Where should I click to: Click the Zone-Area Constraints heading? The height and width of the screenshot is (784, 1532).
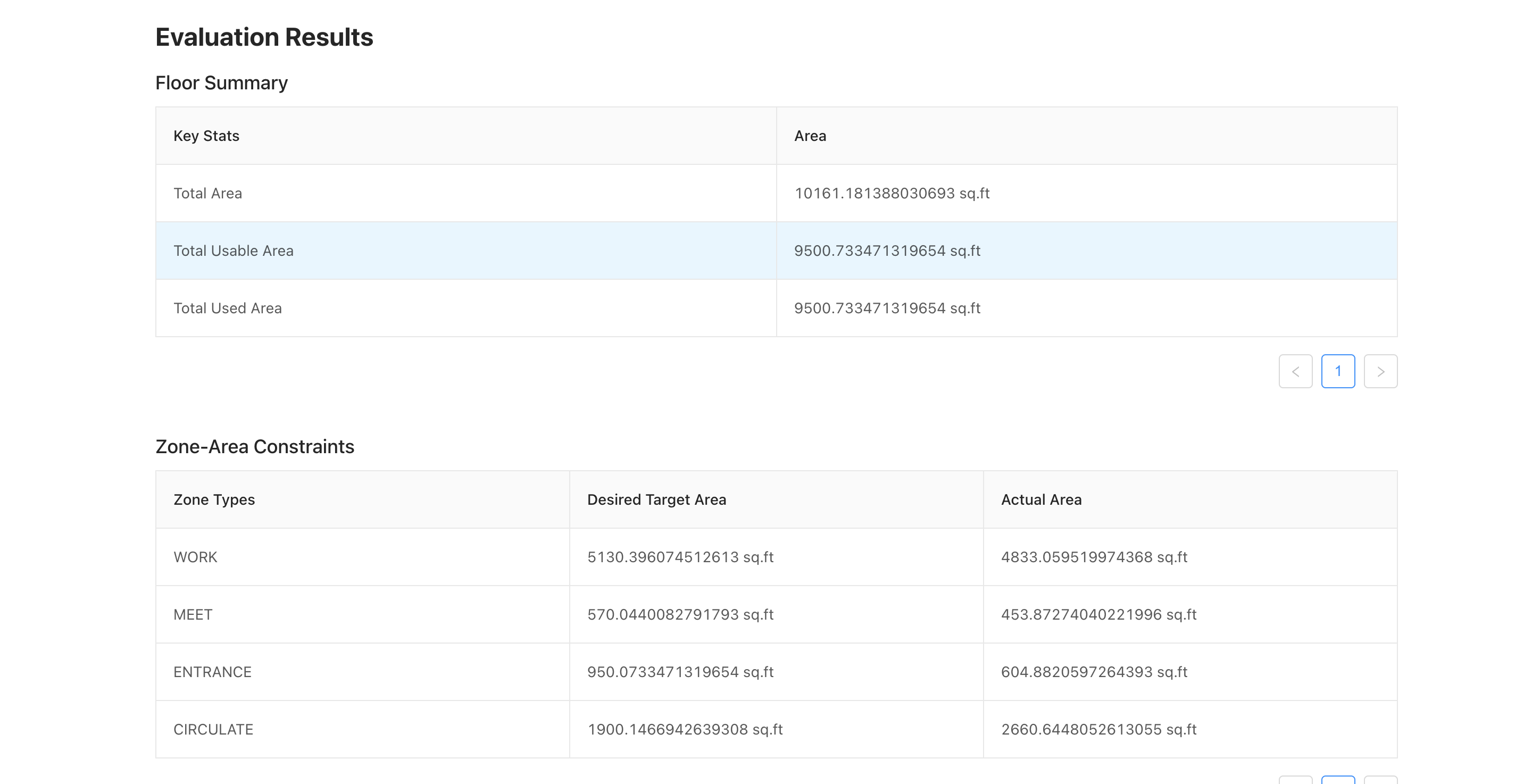(255, 447)
